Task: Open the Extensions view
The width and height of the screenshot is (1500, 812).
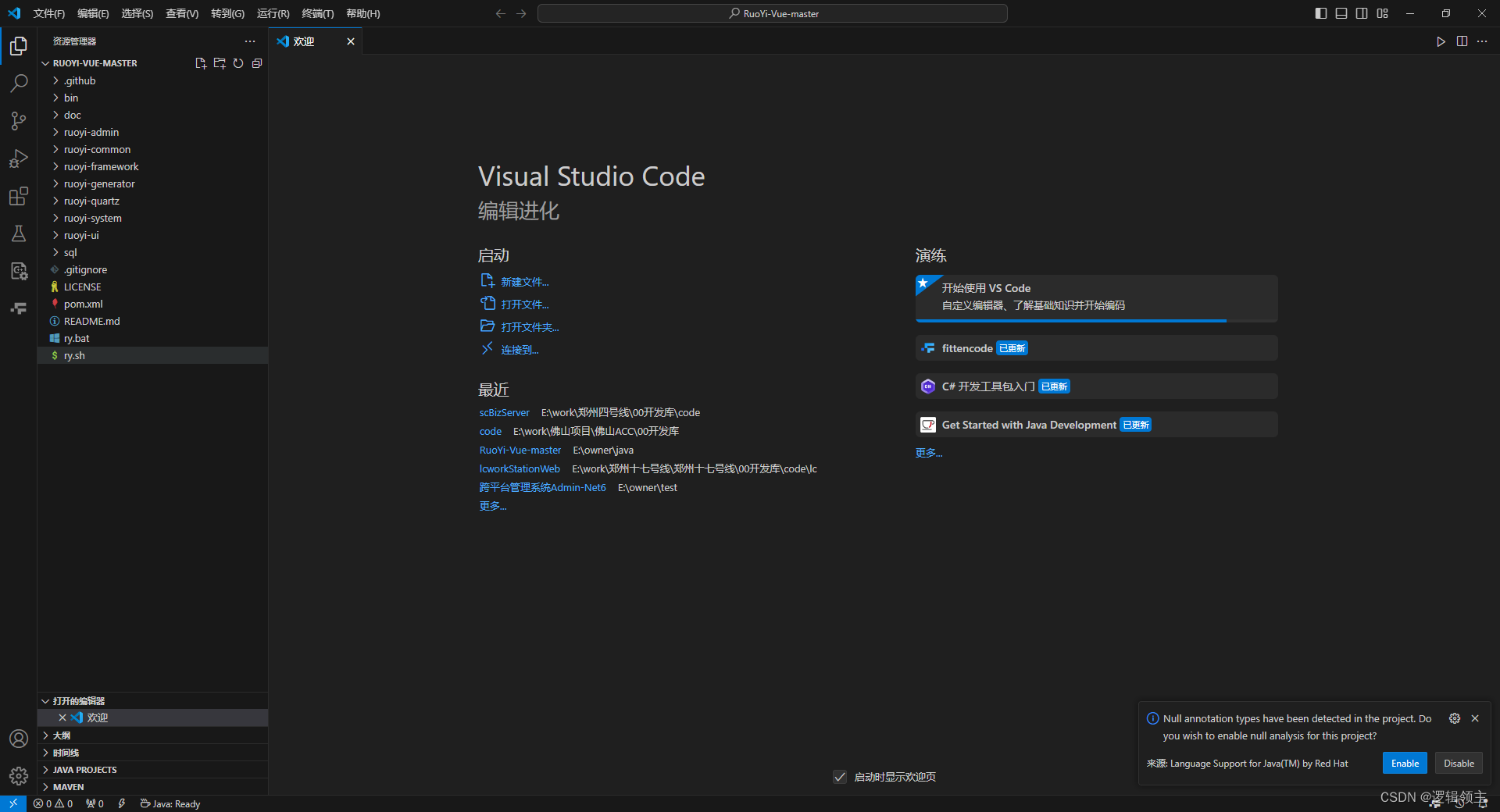Action: tap(19, 196)
